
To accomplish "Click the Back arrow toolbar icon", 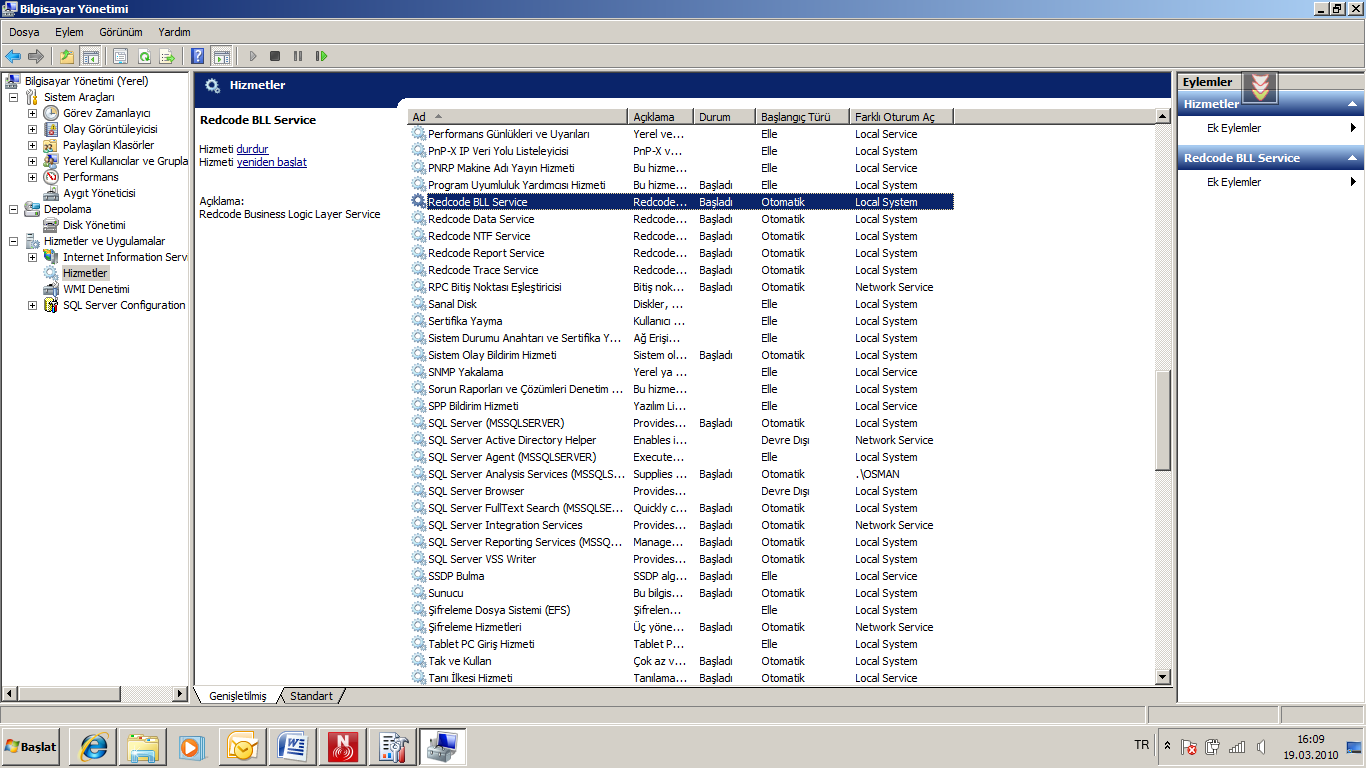I will [x=13, y=56].
